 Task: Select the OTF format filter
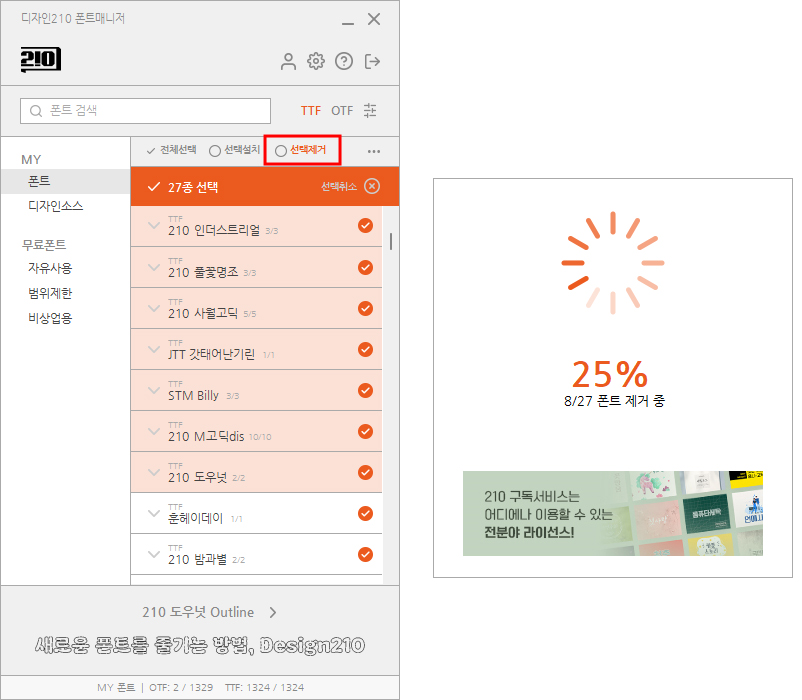(342, 111)
